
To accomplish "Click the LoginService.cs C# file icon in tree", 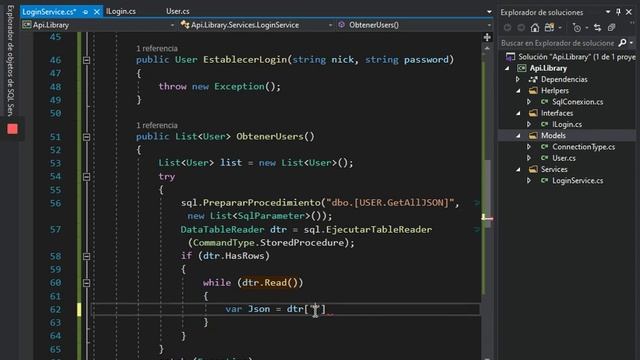I will pyautogui.click(x=544, y=180).
